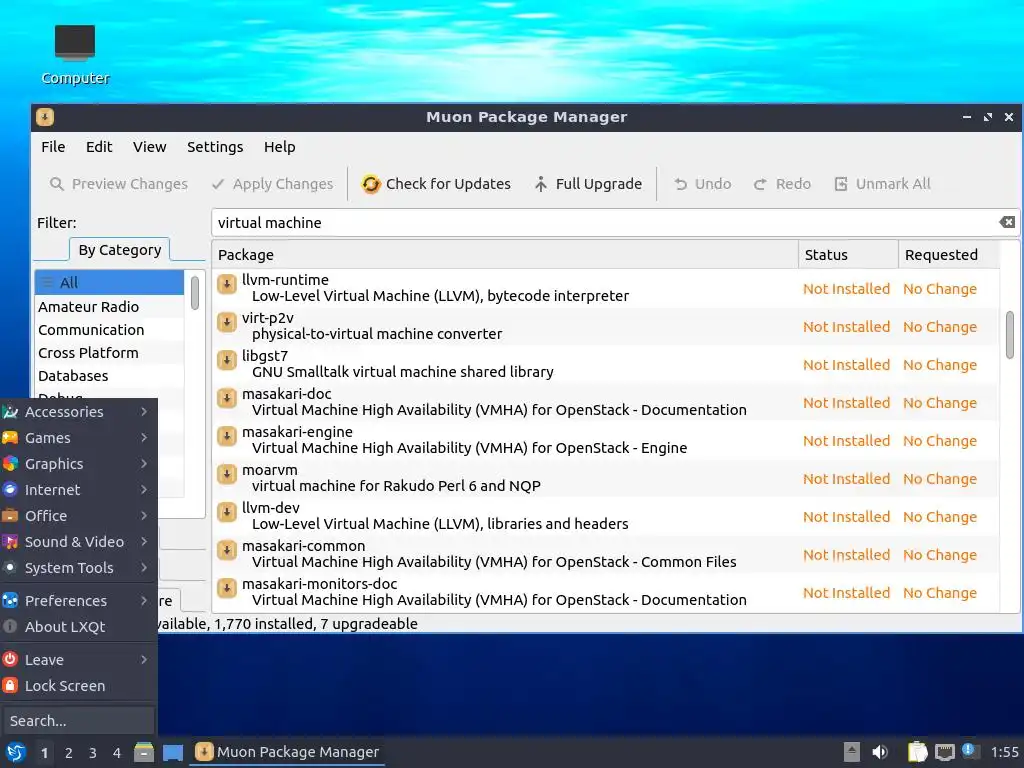The image size is (1024, 768).
Task: Click the virt-p2v package icon
Action: tap(227, 322)
